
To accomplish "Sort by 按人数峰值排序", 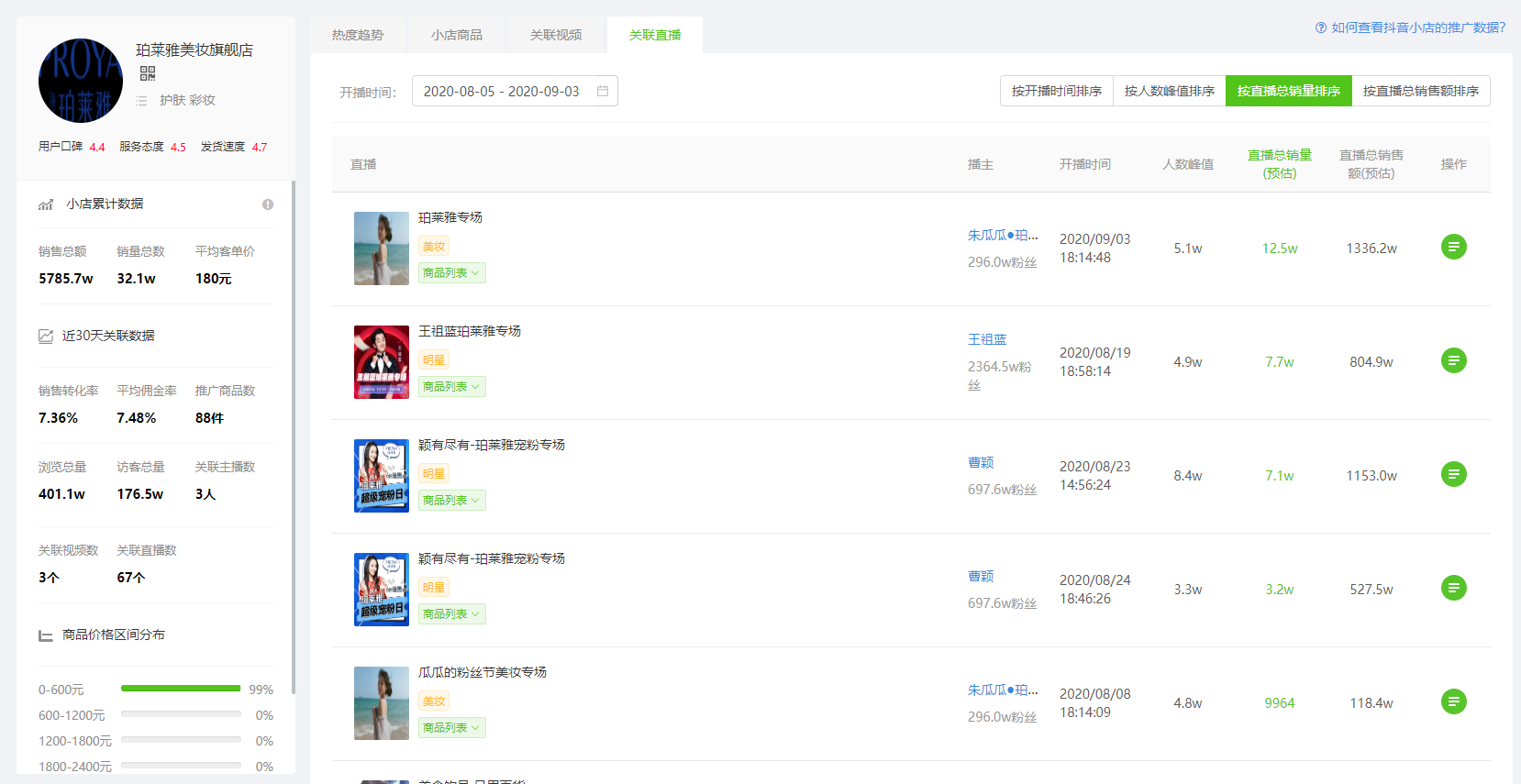I will [x=1170, y=91].
